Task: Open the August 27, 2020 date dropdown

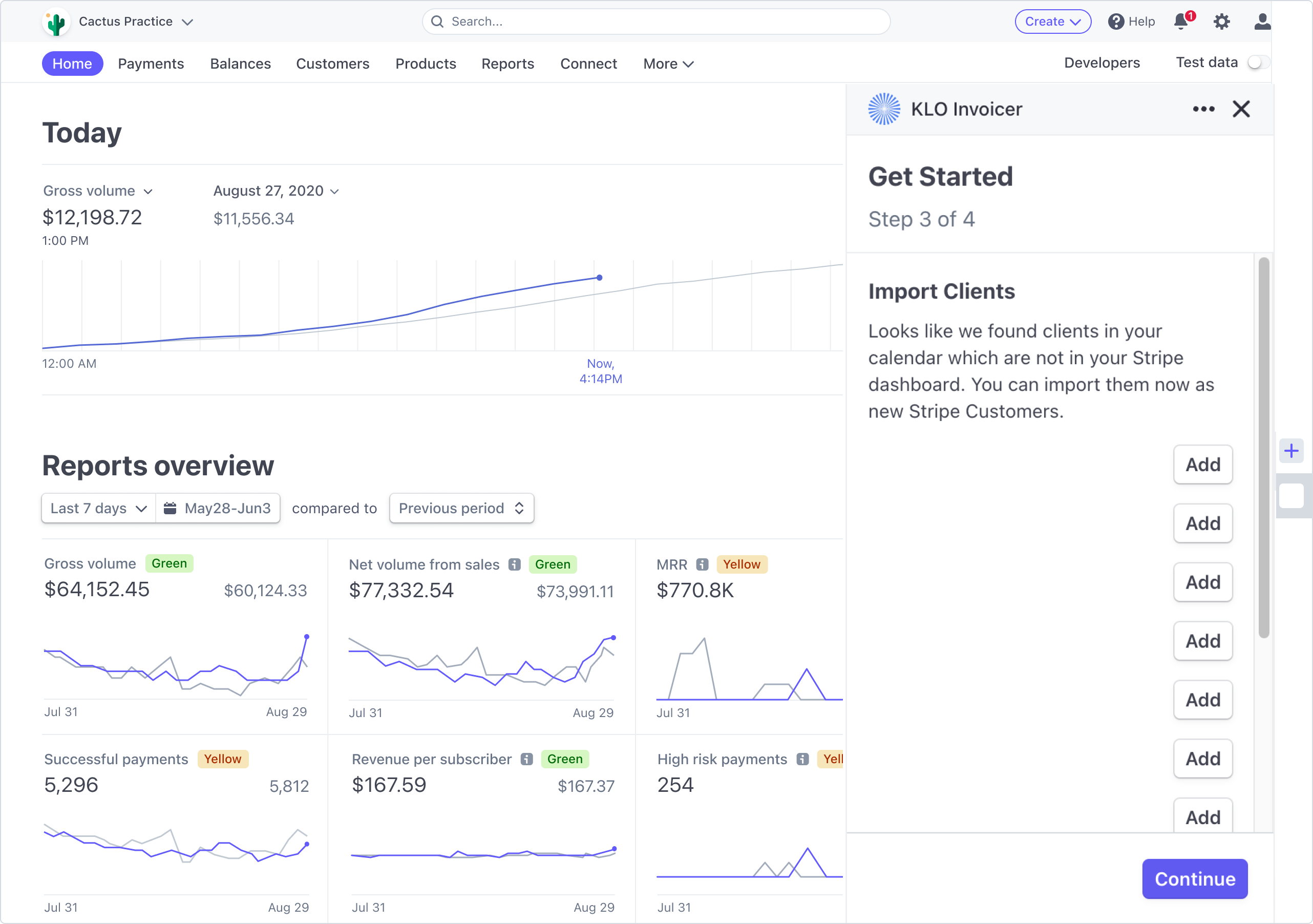Action: (276, 191)
